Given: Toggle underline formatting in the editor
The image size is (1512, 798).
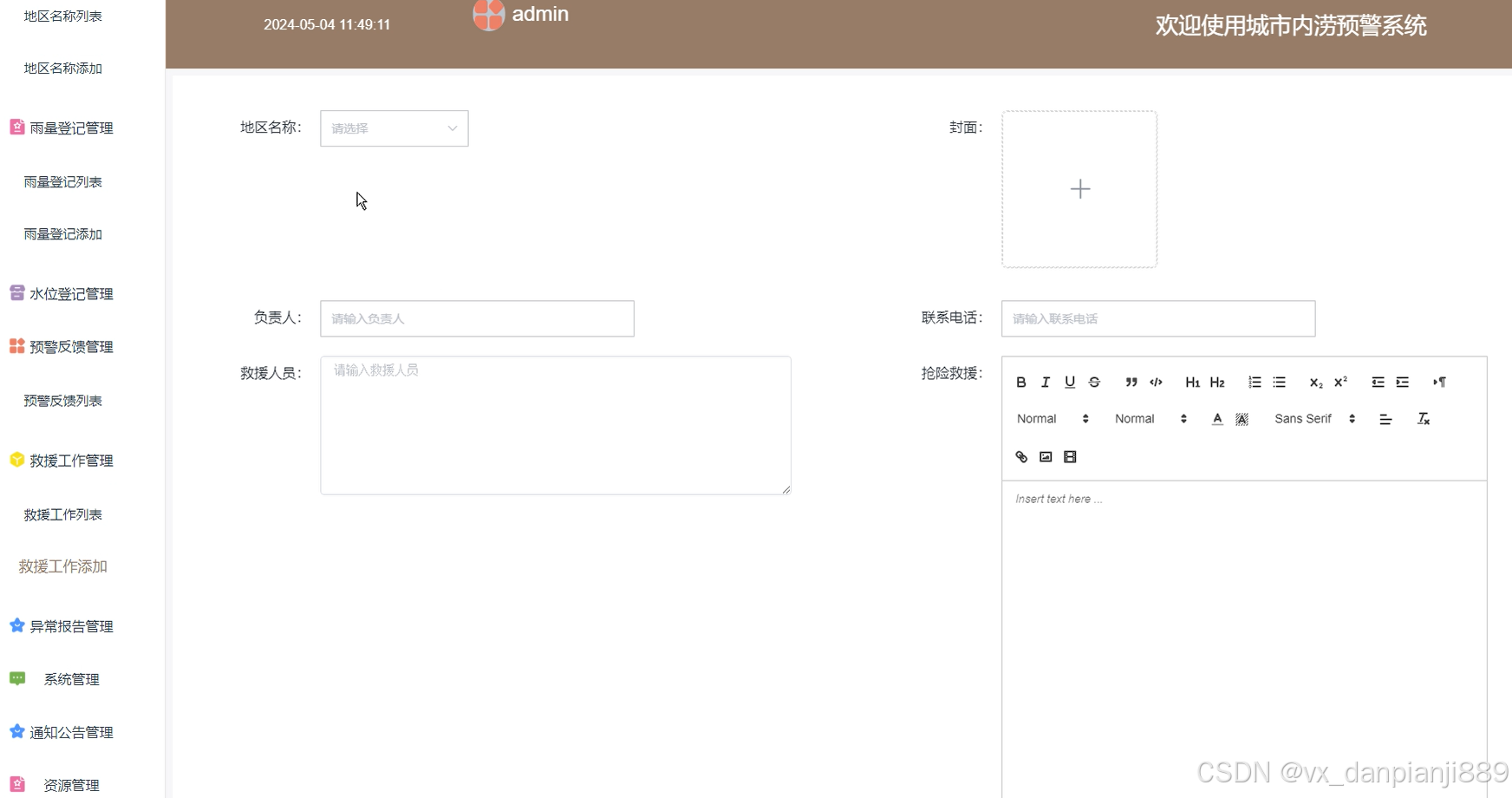Looking at the screenshot, I should 1070,383.
